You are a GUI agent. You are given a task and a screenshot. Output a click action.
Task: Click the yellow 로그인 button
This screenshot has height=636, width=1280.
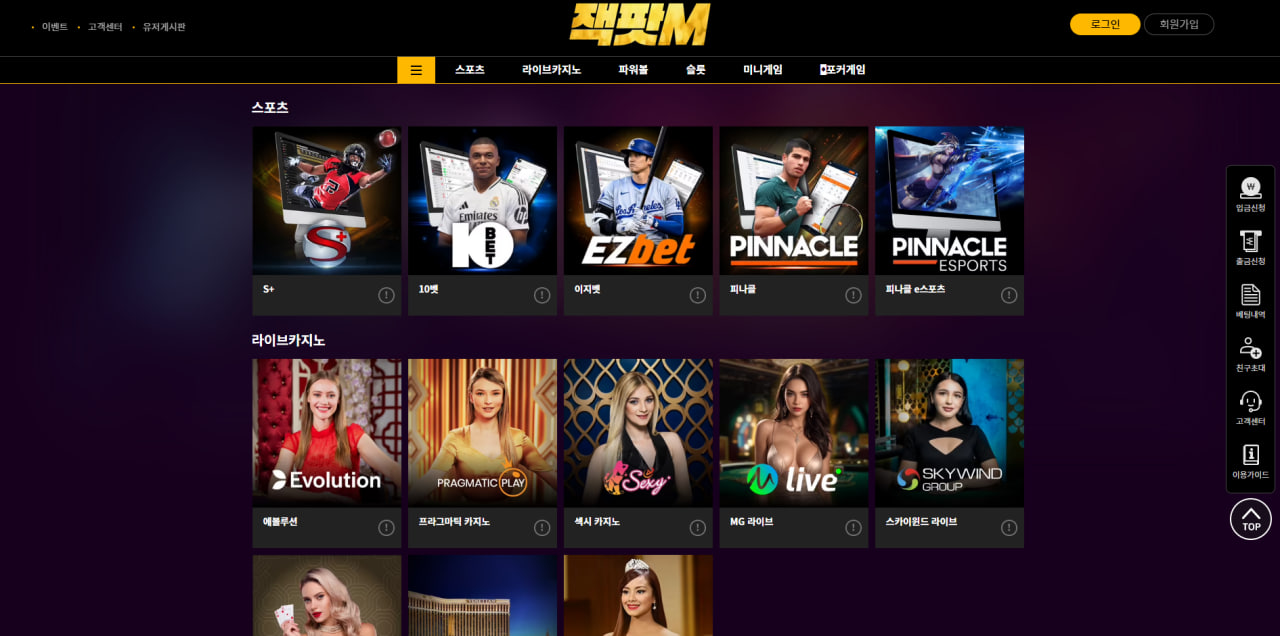(1105, 24)
